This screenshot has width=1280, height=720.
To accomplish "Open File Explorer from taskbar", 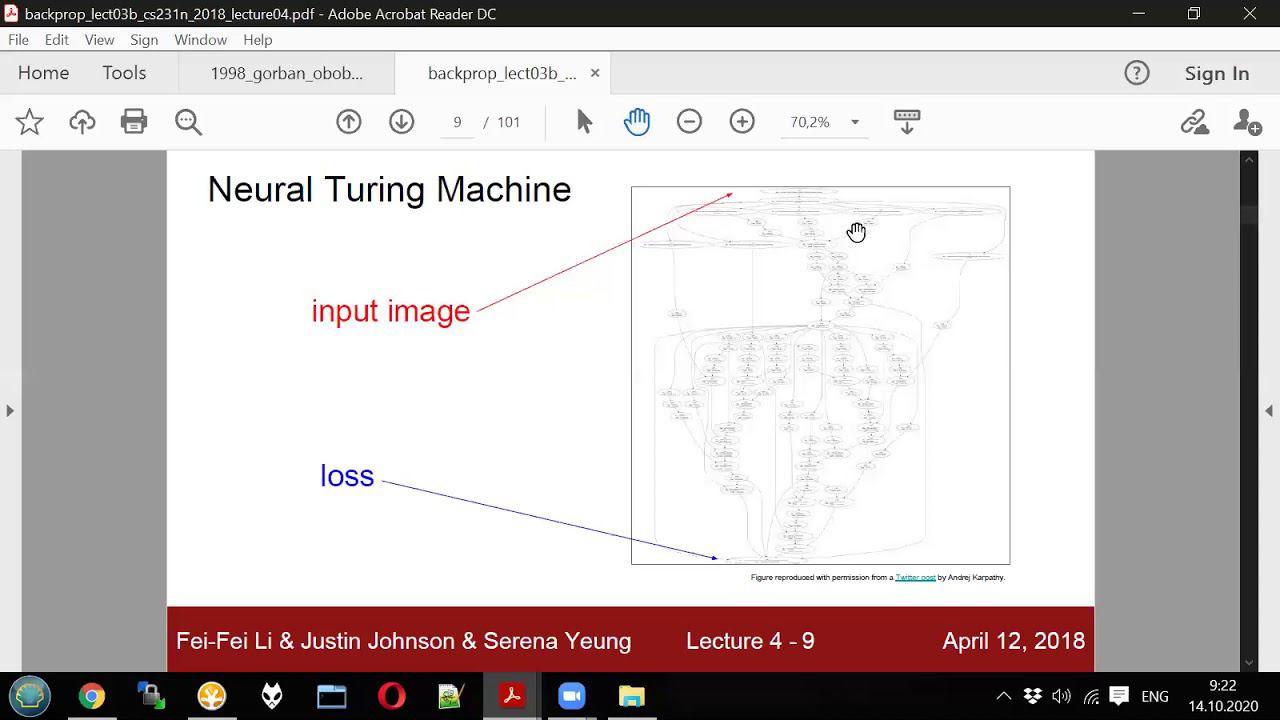I will click(x=632, y=696).
